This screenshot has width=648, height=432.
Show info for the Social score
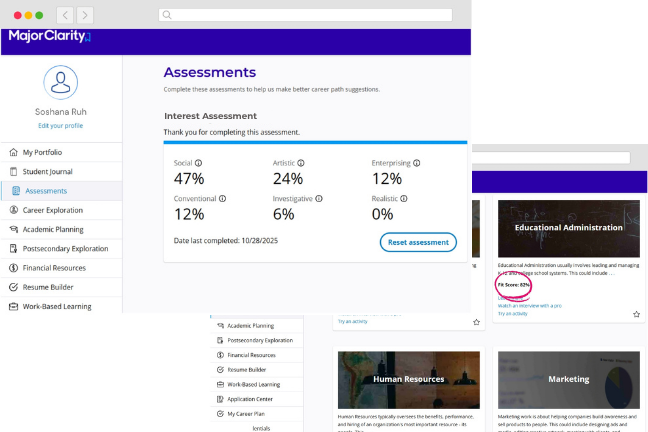point(198,163)
